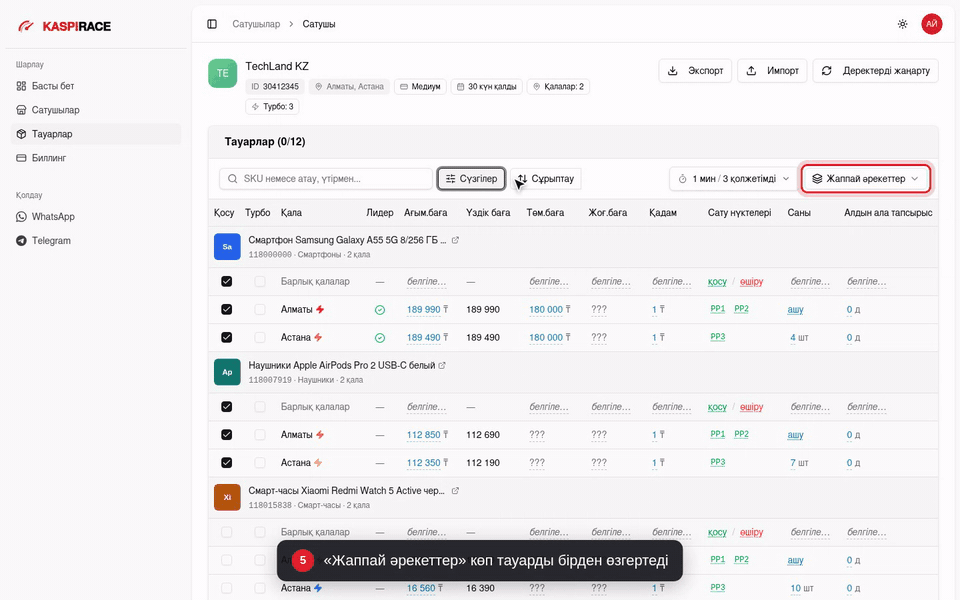Open Сатушылар in the sidebar menu
960x600 pixels.
(x=96, y=110)
